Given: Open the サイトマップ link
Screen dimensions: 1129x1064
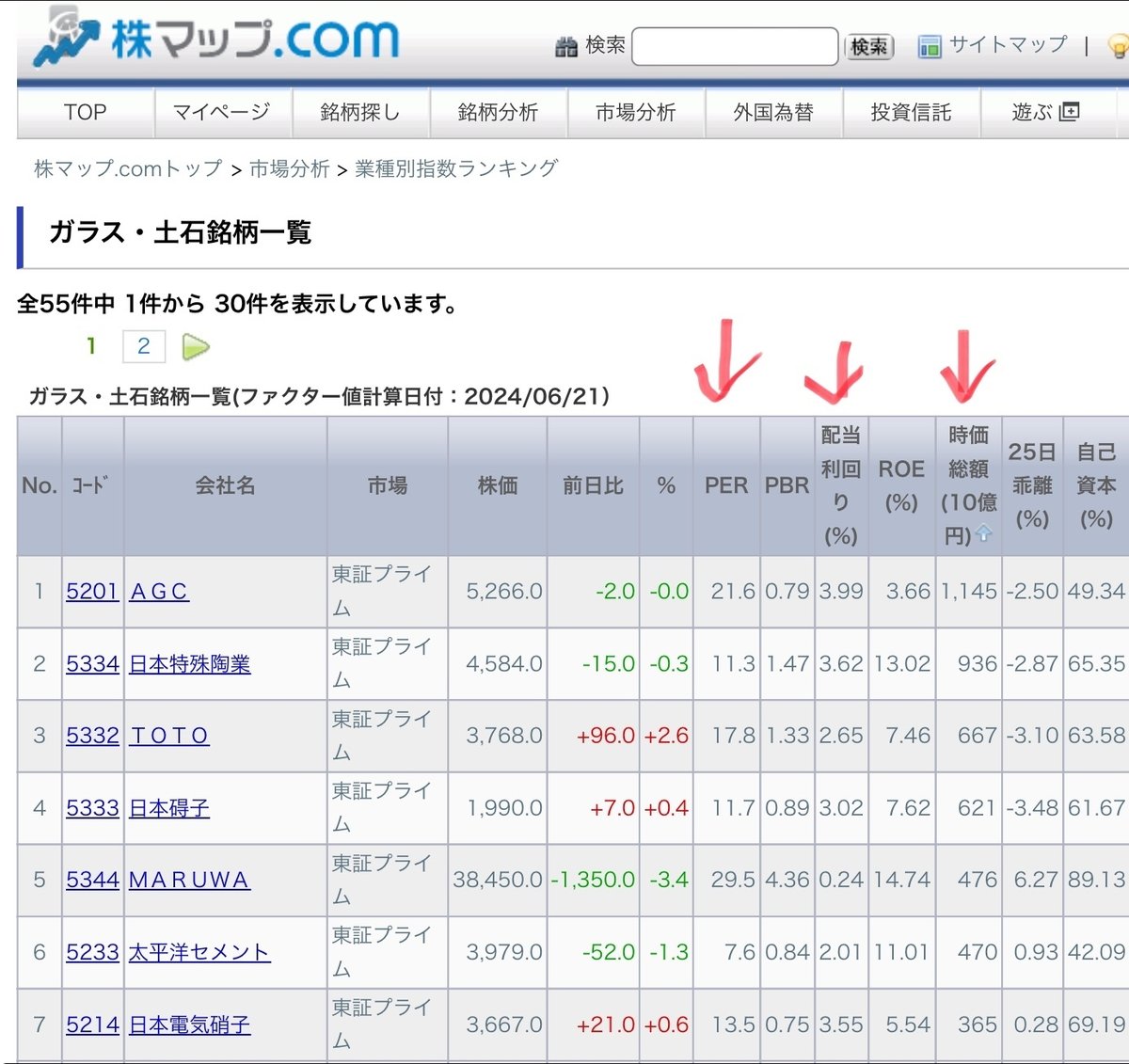Looking at the screenshot, I should click(1008, 44).
